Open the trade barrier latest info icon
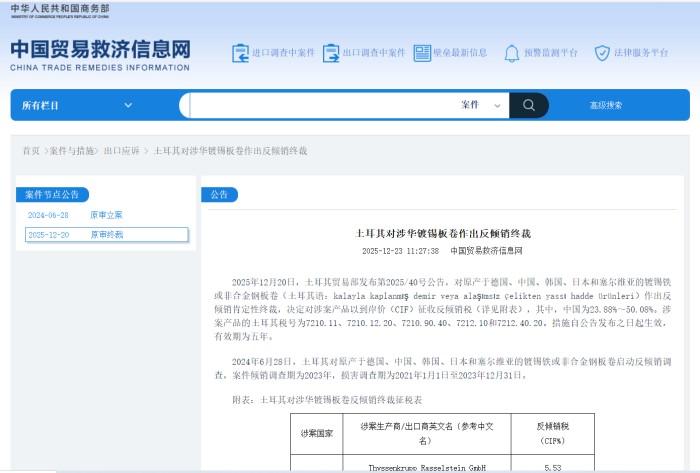Image resolution: width=700 pixels, height=473 pixels. tap(422, 53)
